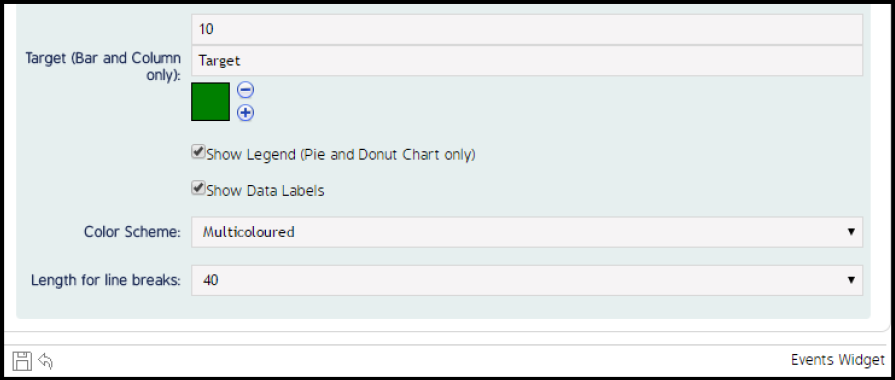Image resolution: width=895 pixels, height=380 pixels.
Task: Open the green target color swatch
Action: coord(211,102)
